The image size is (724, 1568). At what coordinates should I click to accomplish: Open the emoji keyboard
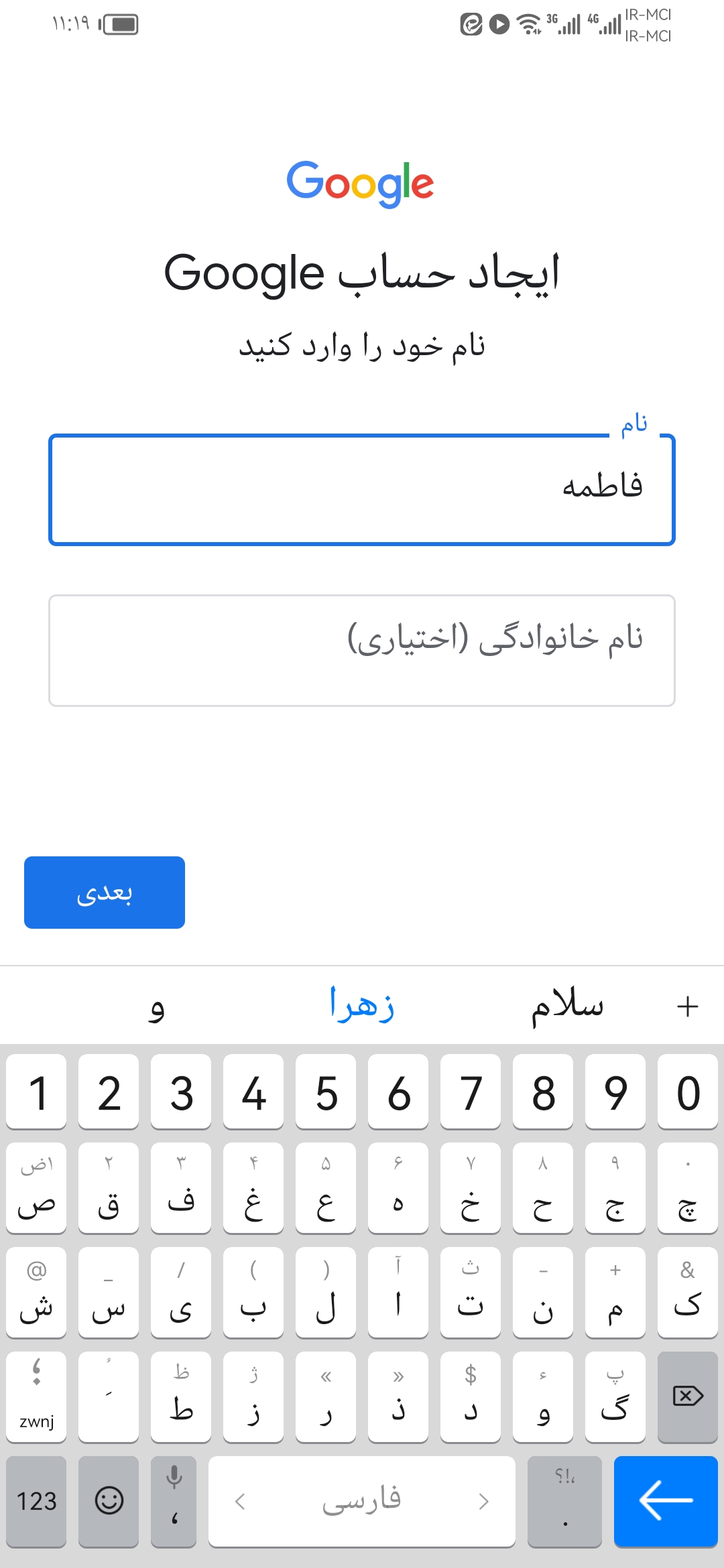(x=109, y=1501)
